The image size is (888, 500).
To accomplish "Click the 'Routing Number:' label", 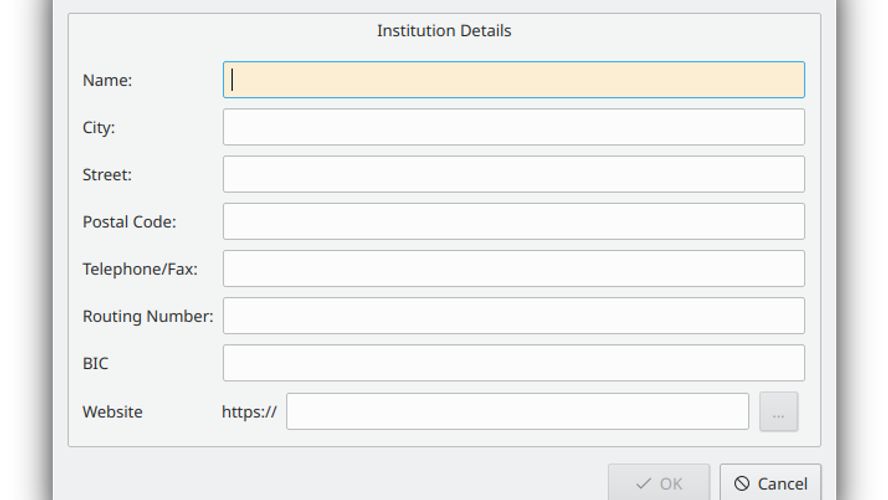I will click(148, 316).
